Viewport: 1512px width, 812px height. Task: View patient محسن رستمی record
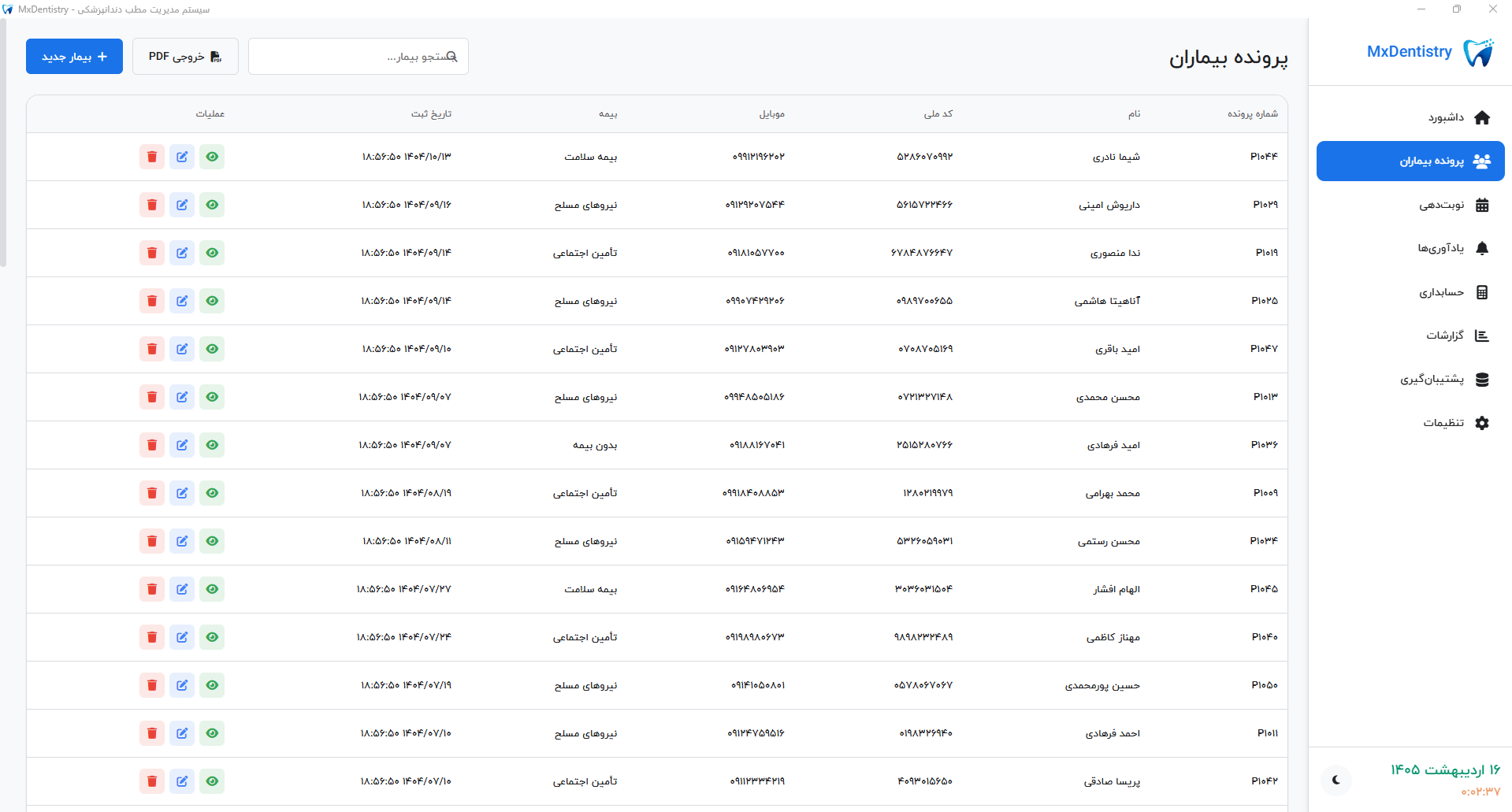tap(212, 541)
